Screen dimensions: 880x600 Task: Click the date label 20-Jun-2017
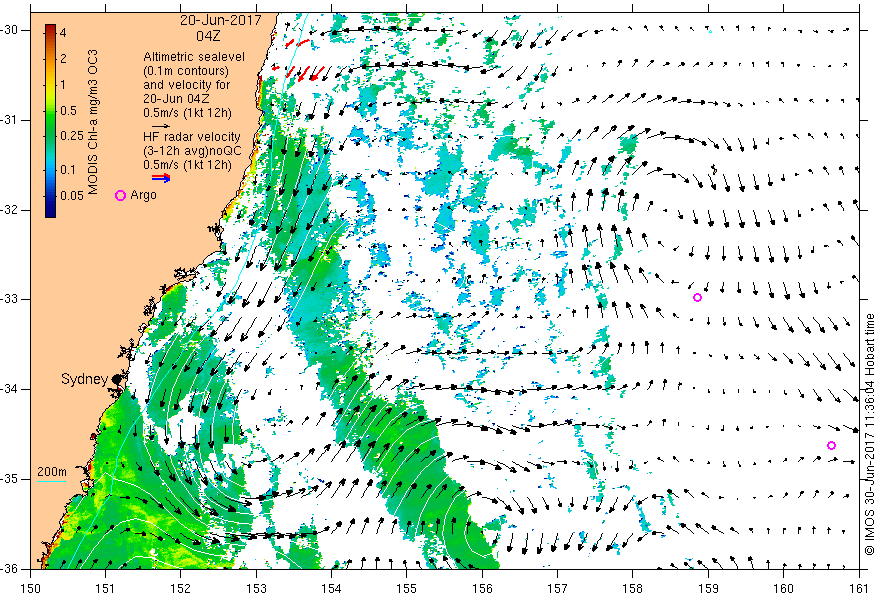(221, 21)
